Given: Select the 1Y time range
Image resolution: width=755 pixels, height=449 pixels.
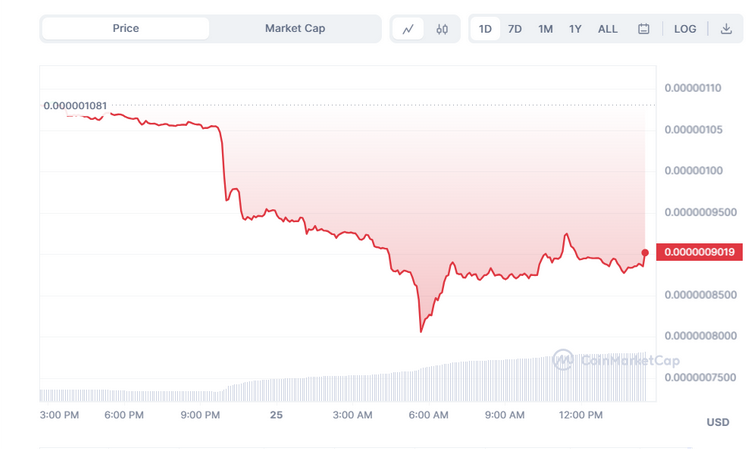Looking at the screenshot, I should (x=575, y=29).
